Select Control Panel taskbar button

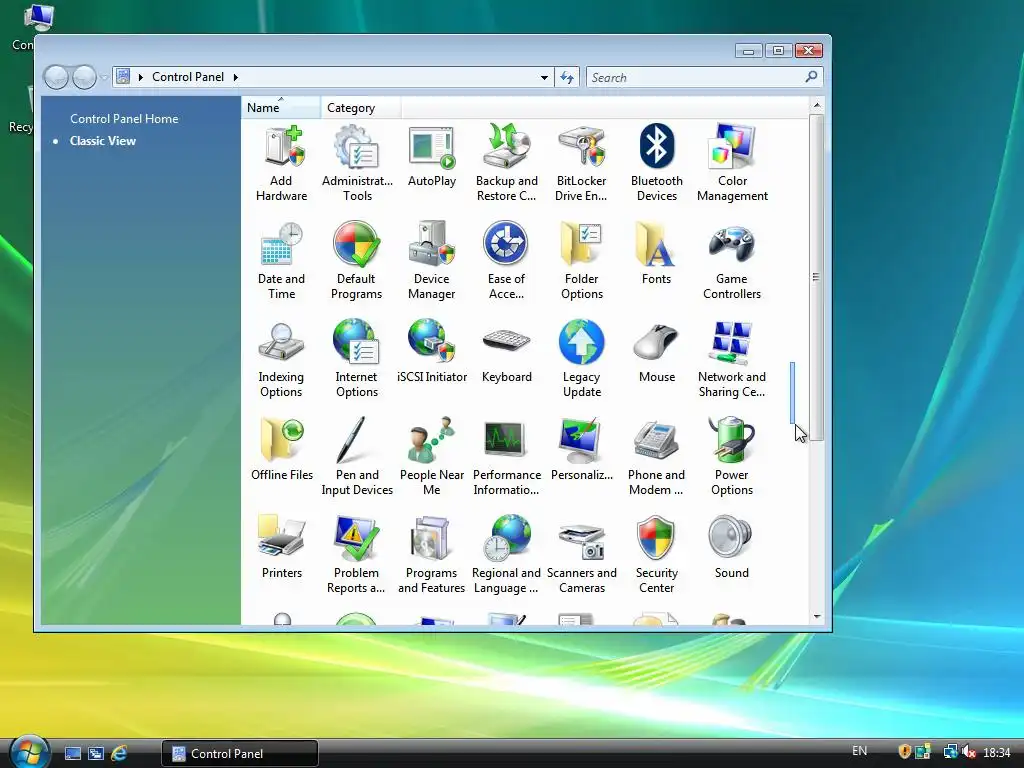tap(240, 754)
